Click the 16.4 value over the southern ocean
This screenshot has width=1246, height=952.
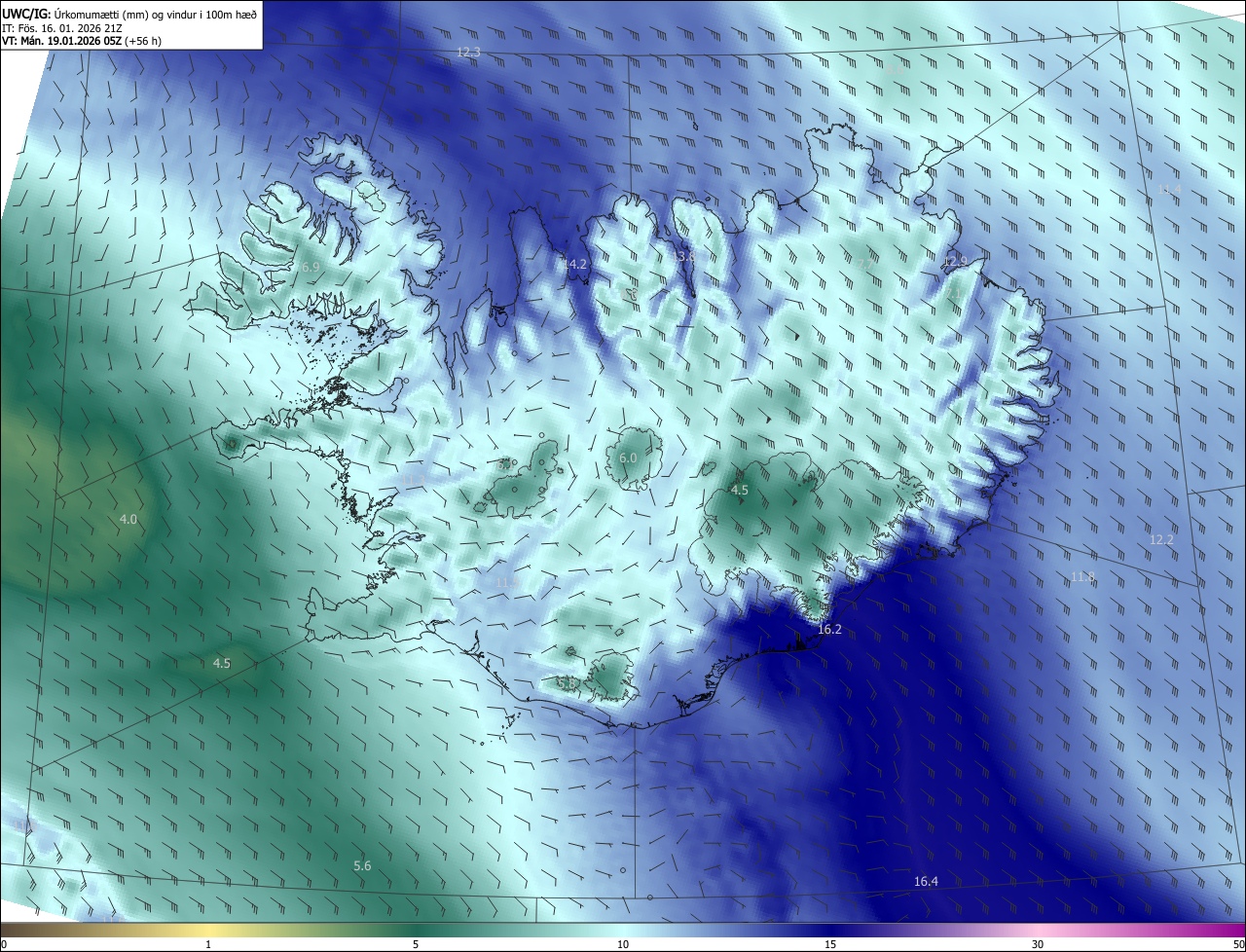[926, 882]
